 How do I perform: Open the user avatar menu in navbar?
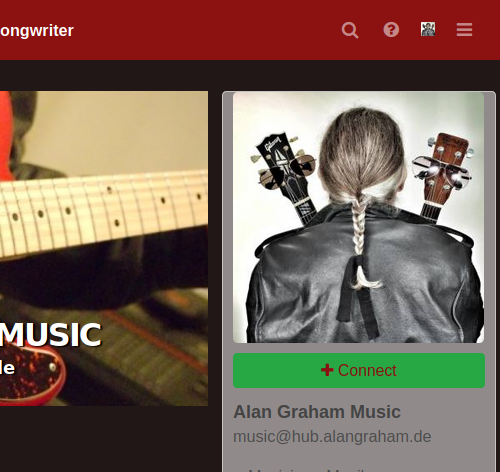click(428, 29)
